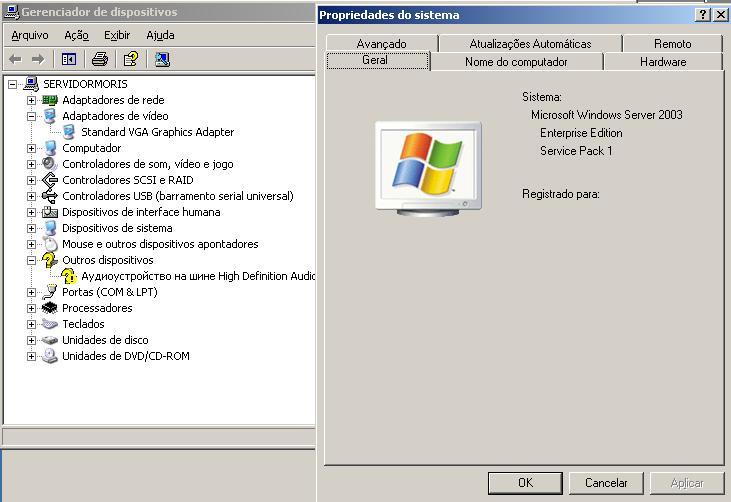
Task: Expand Dispositivos de interface humana node
Action: (31, 212)
